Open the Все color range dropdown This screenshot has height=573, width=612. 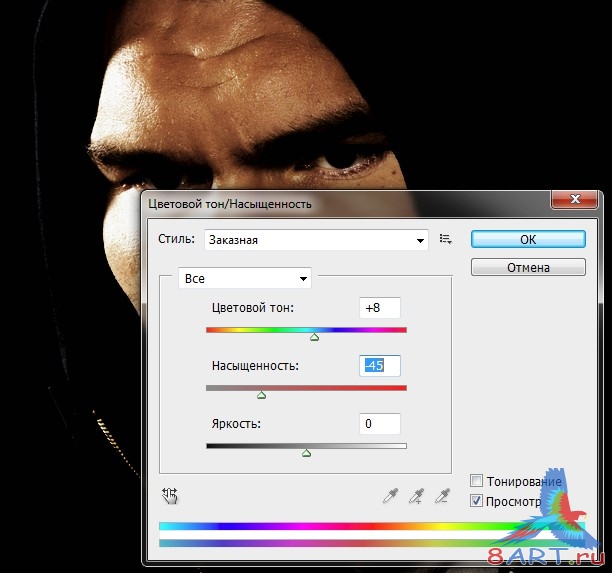coord(245,278)
